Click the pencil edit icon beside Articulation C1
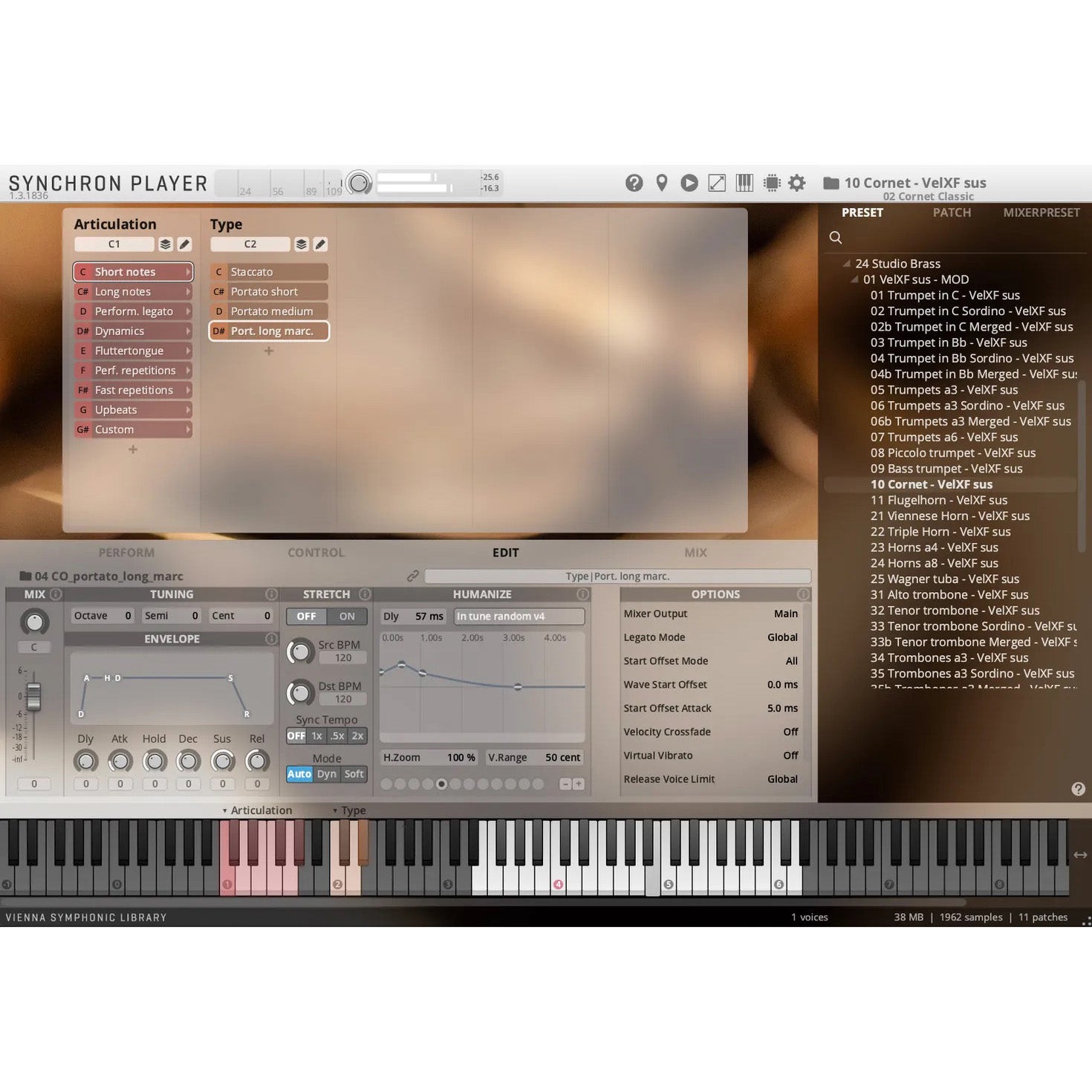Image resolution: width=1092 pixels, height=1092 pixels. click(x=184, y=244)
